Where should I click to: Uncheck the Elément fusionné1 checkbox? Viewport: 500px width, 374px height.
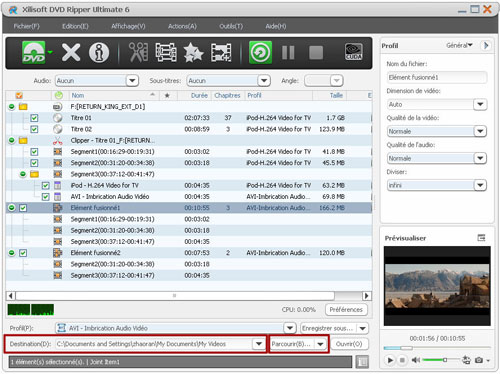(23, 208)
